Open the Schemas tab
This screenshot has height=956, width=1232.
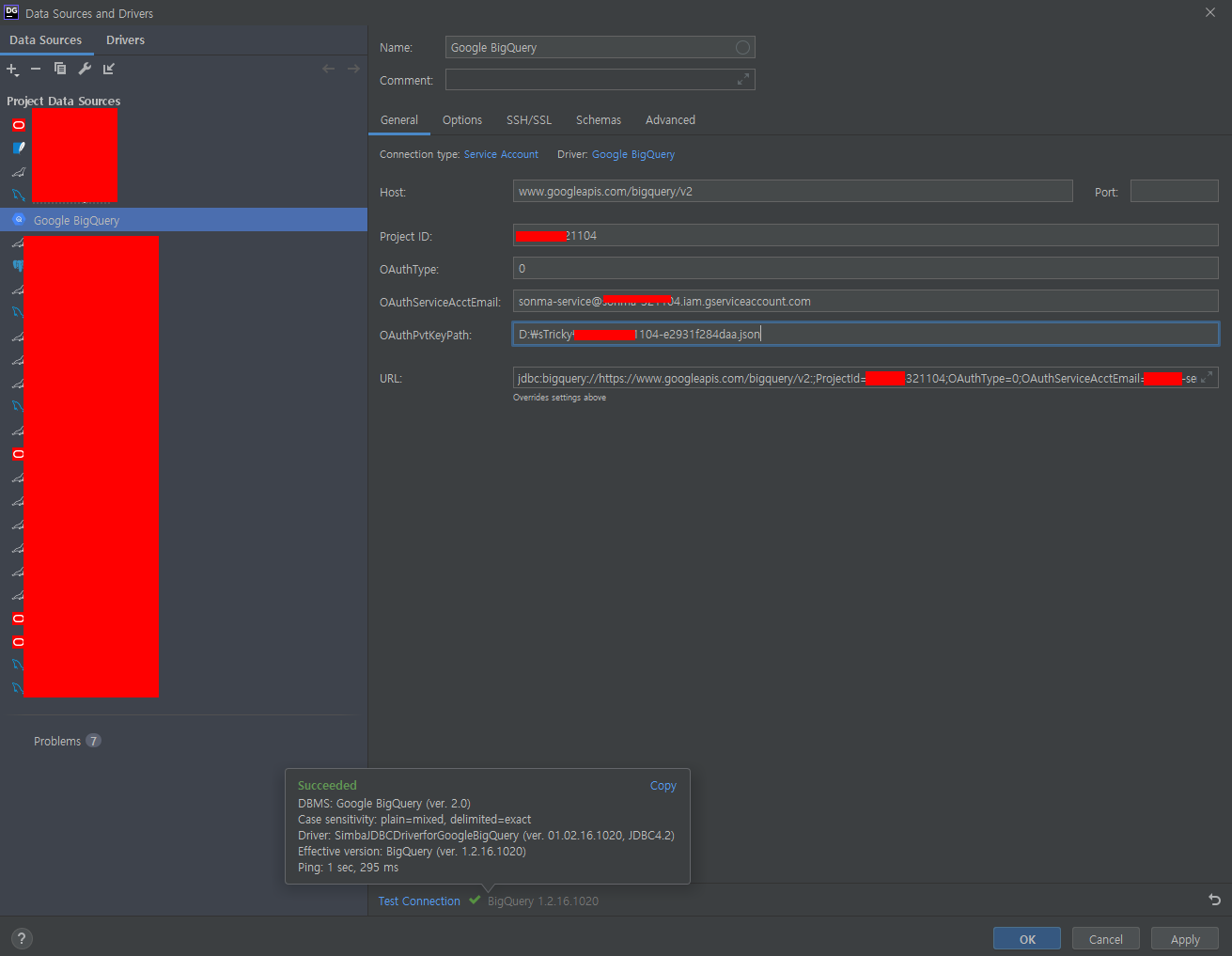tap(599, 120)
